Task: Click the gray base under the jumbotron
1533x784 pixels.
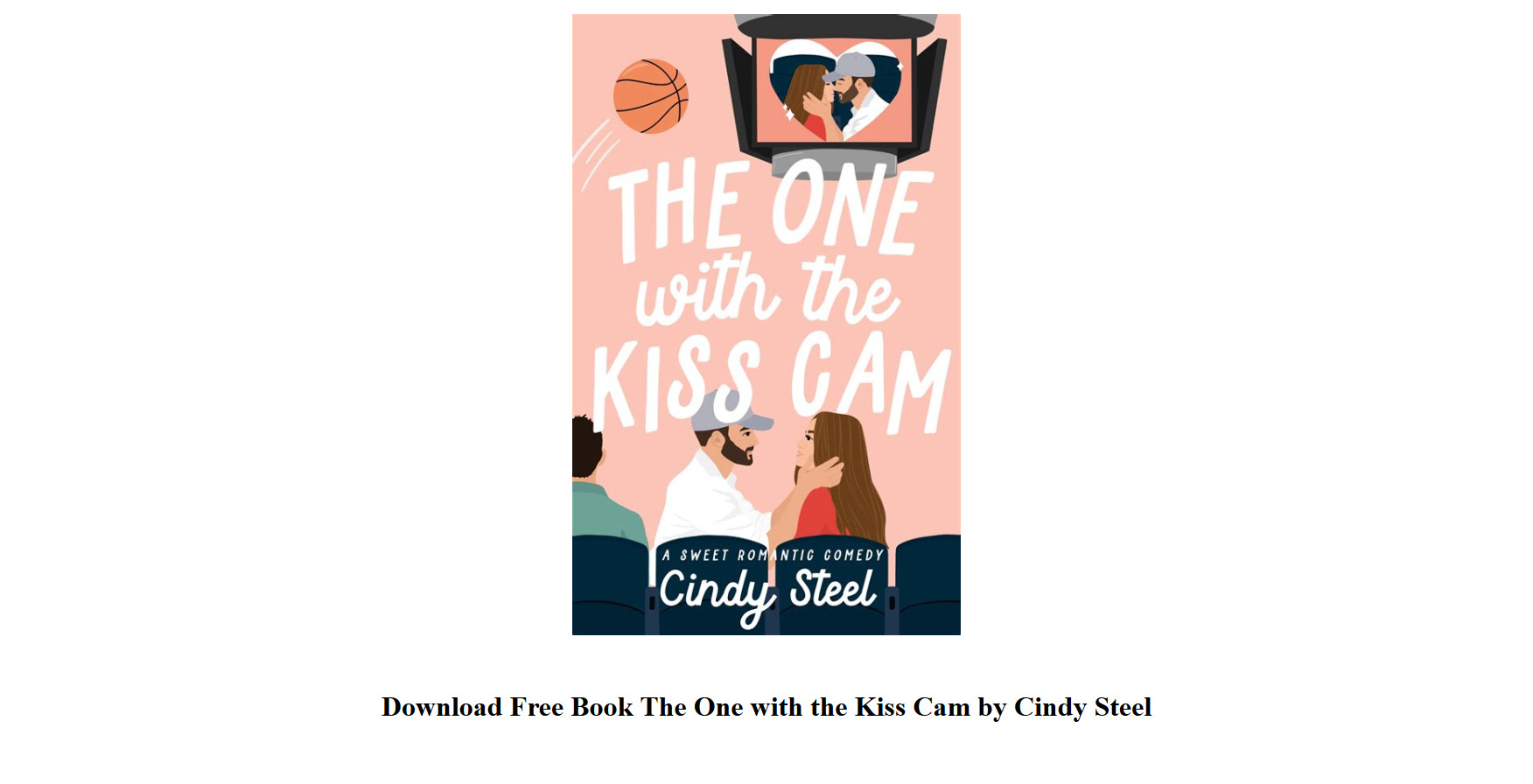Action: [x=834, y=163]
